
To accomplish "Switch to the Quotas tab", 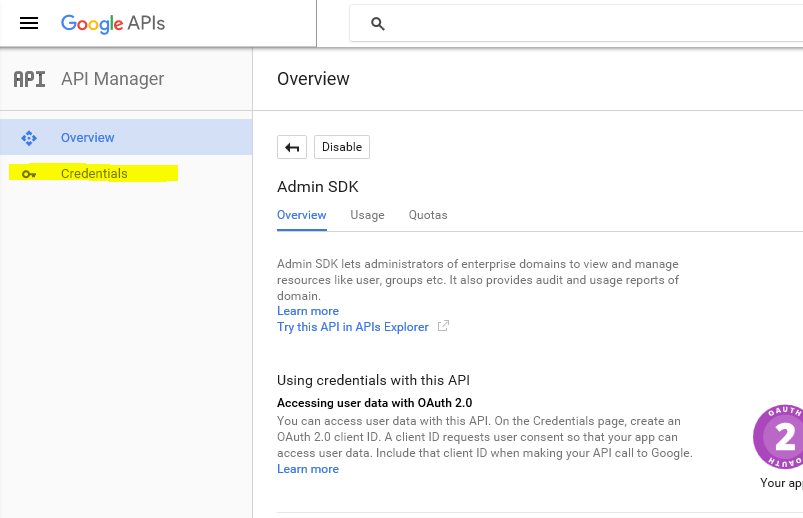I will coord(428,215).
